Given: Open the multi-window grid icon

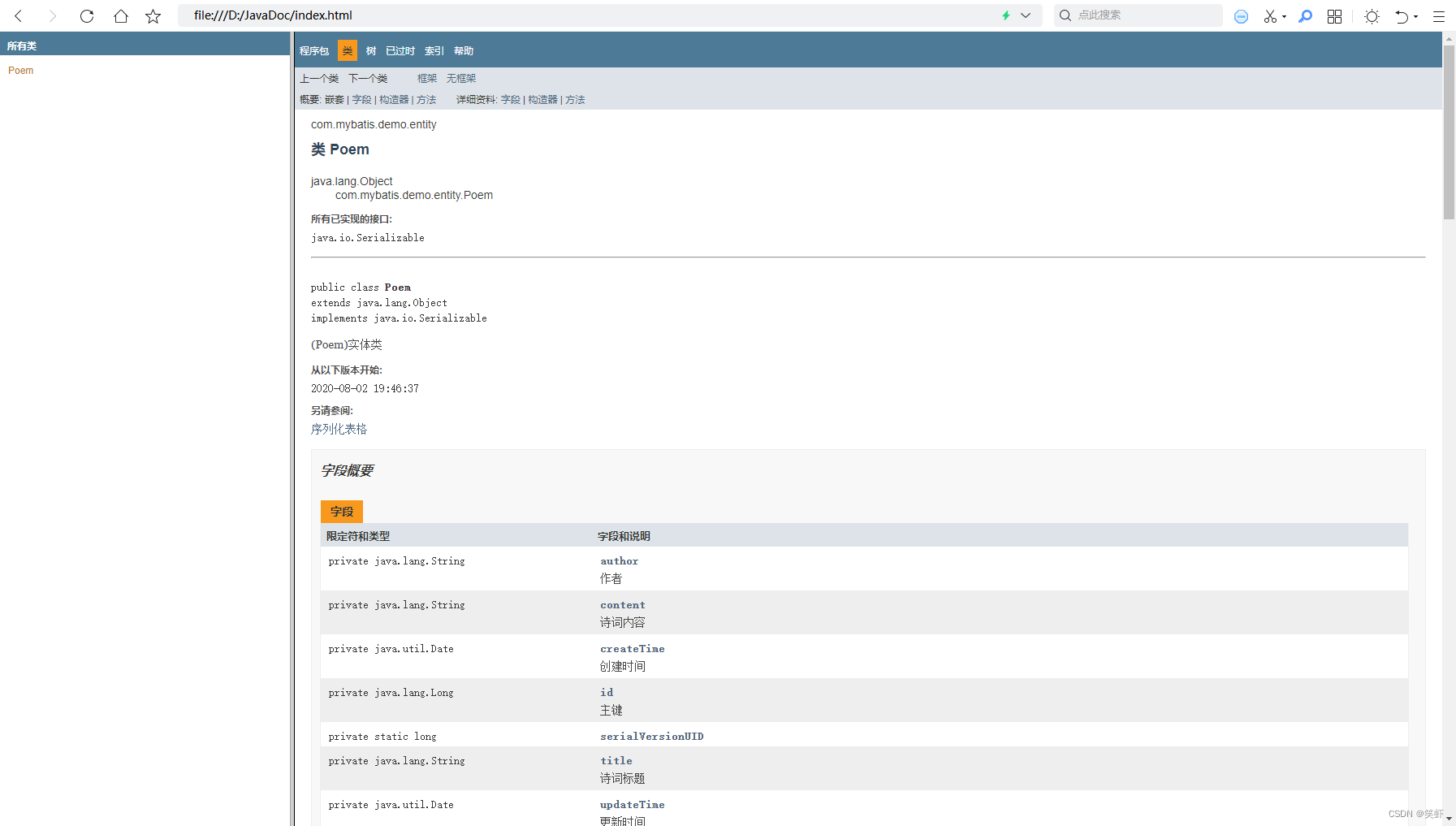Looking at the screenshot, I should coord(1334,15).
